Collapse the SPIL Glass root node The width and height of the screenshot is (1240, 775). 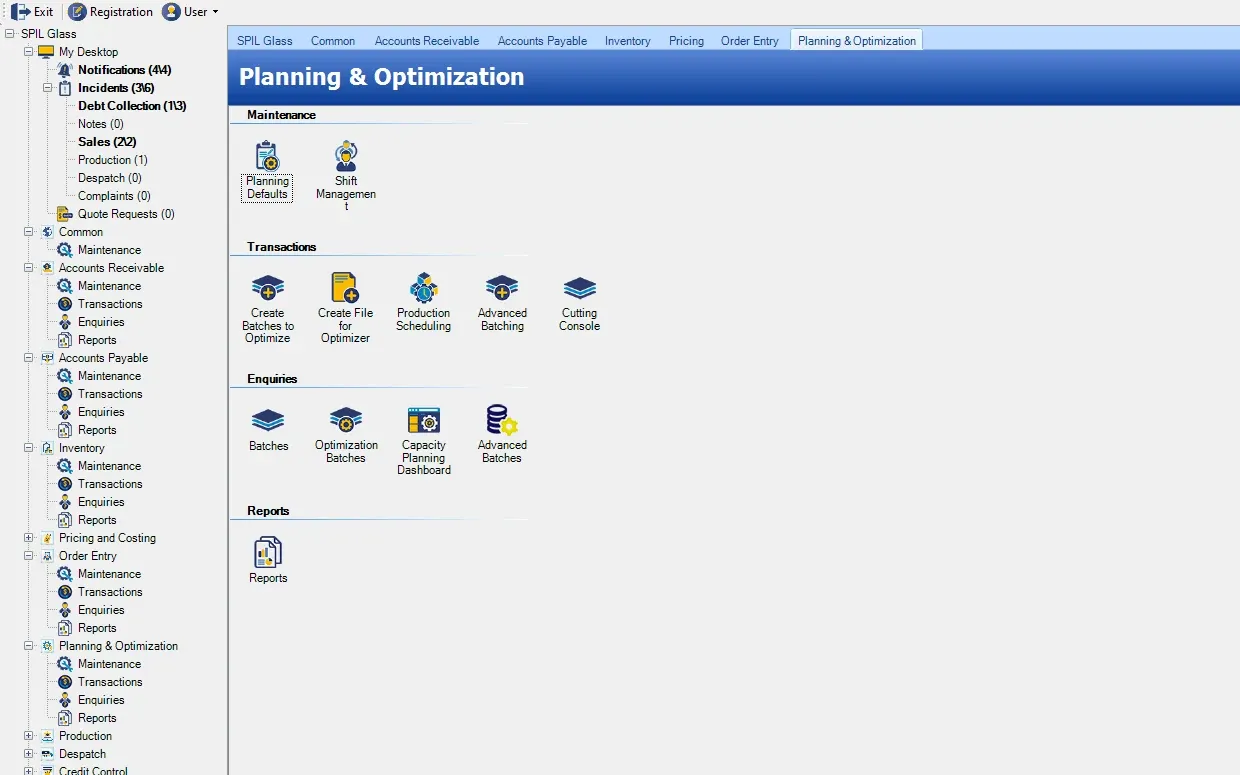pos(10,34)
